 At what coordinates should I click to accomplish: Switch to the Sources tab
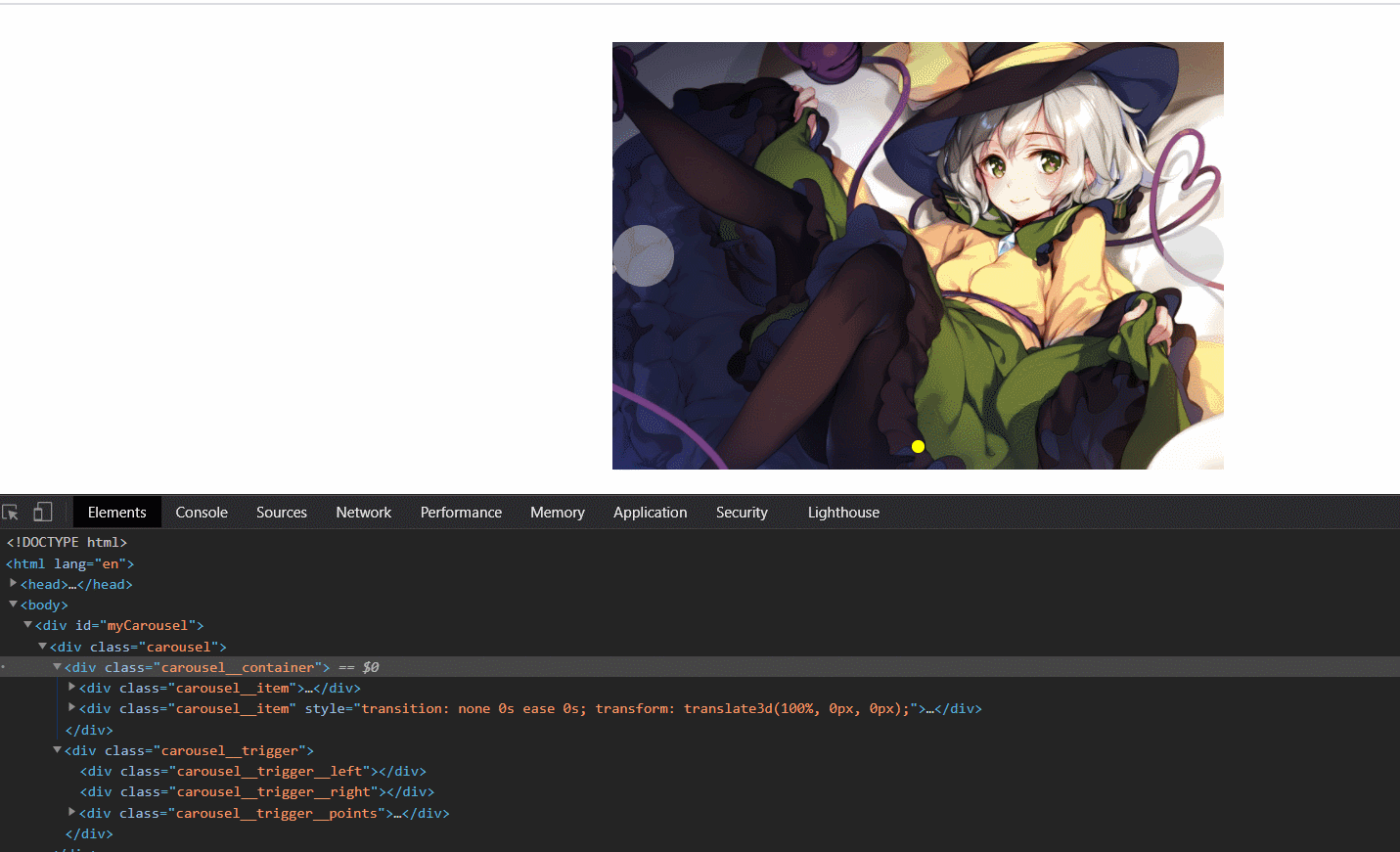click(x=282, y=513)
